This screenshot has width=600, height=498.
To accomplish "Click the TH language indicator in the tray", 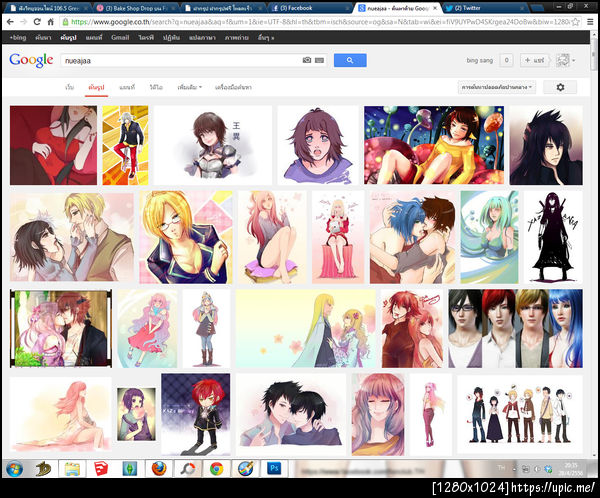I will point(501,468).
